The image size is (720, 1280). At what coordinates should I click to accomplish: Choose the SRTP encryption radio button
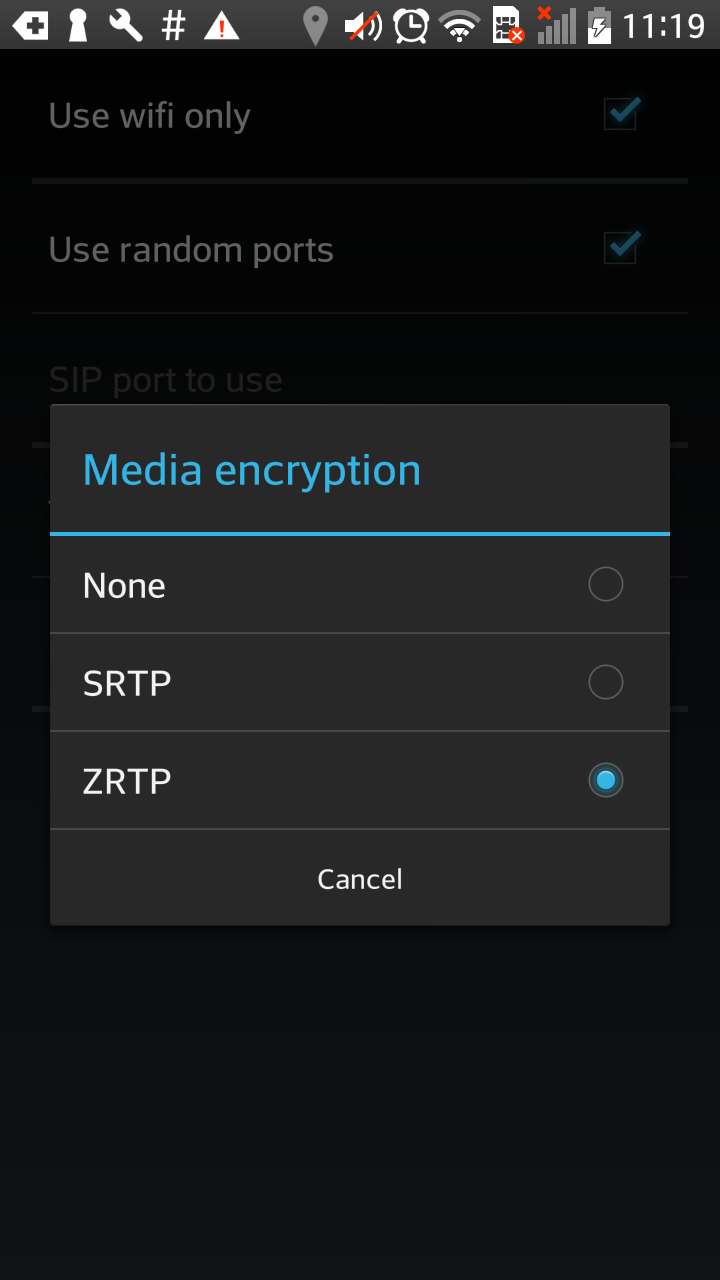click(605, 682)
